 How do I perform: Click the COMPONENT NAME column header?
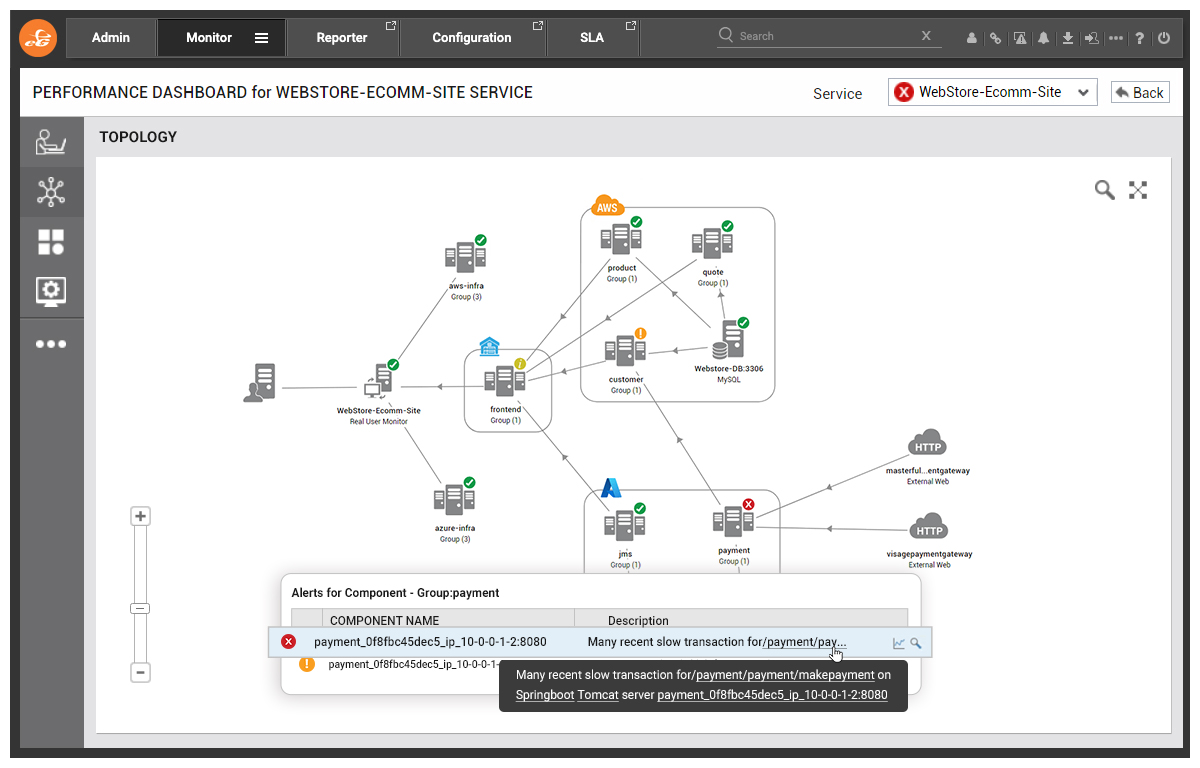385,620
